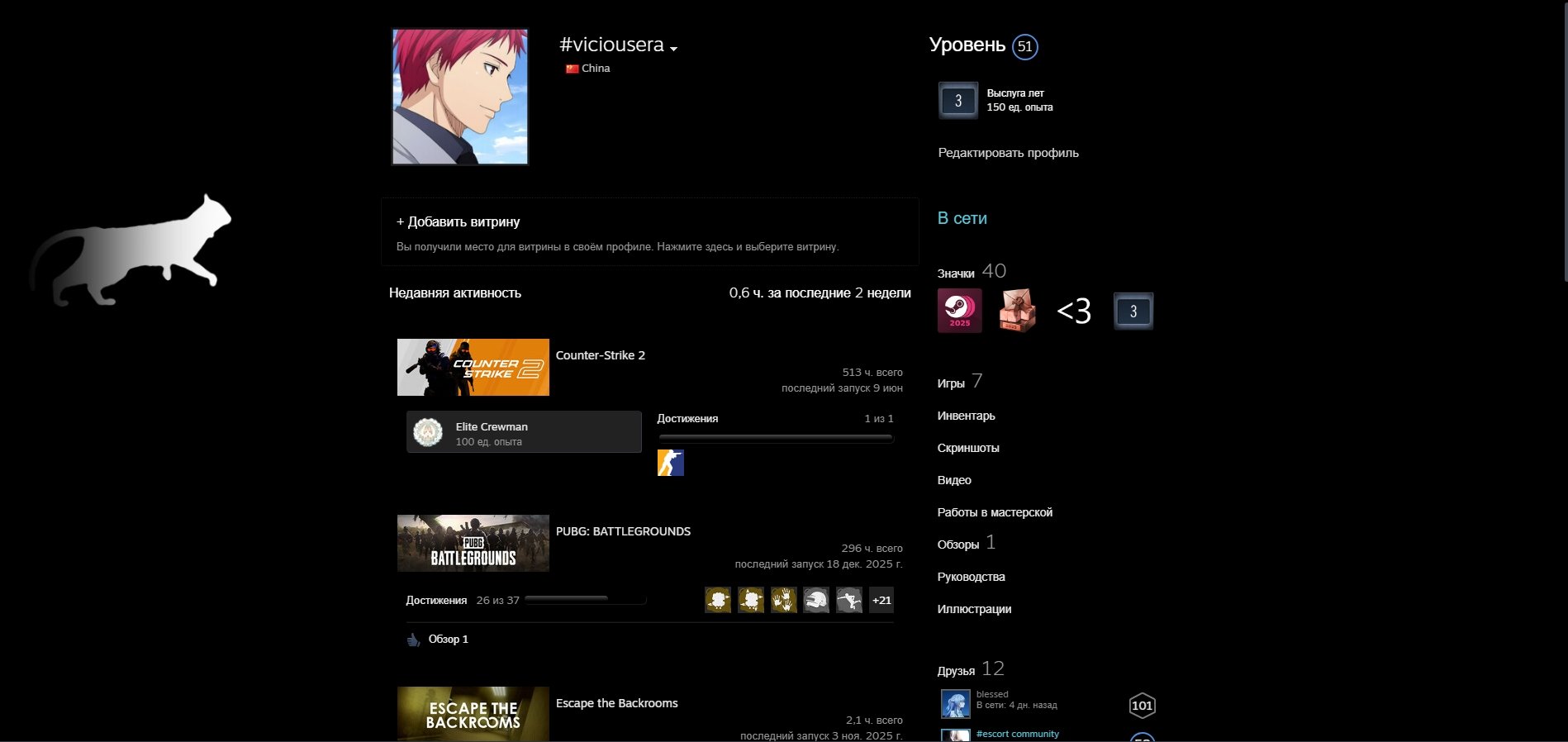1568x742 pixels.
Task: Click the second PUBG achievement icon
Action: [x=751, y=600]
